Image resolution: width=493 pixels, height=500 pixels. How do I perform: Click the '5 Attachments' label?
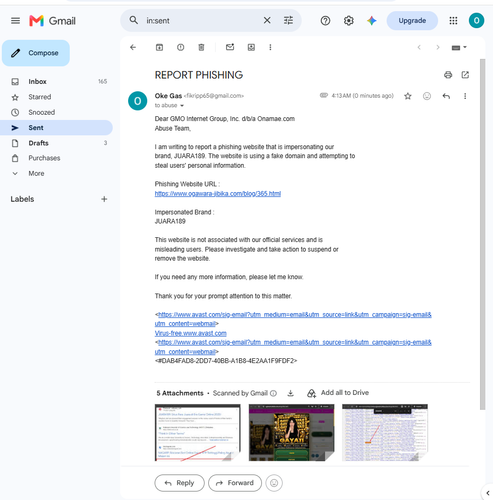180,393
